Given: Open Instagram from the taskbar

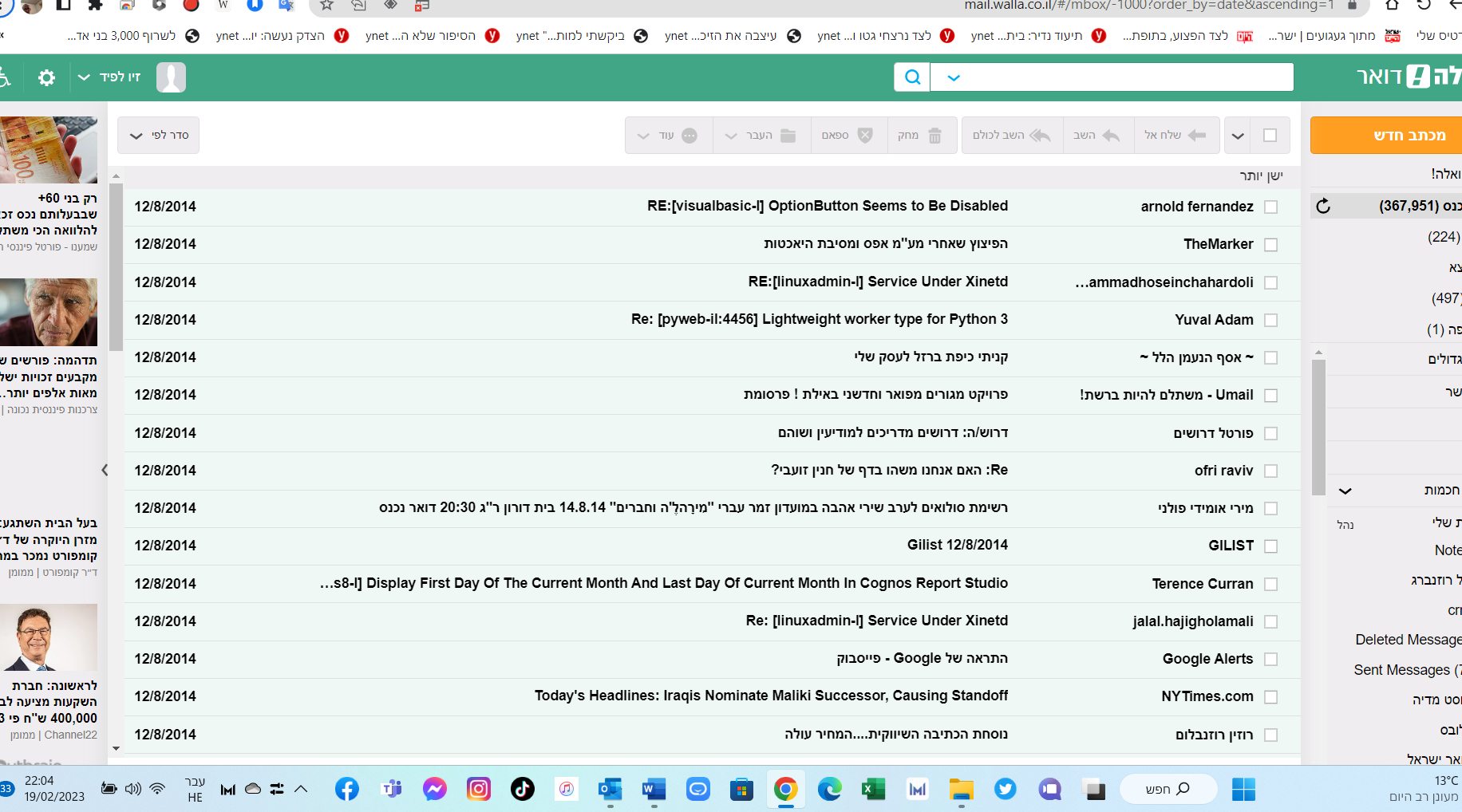Looking at the screenshot, I should (x=479, y=790).
